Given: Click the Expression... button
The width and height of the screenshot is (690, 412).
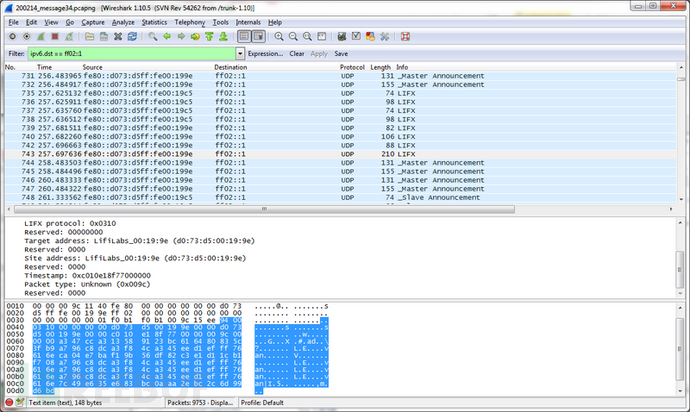Looking at the screenshot, I should tap(265, 54).
